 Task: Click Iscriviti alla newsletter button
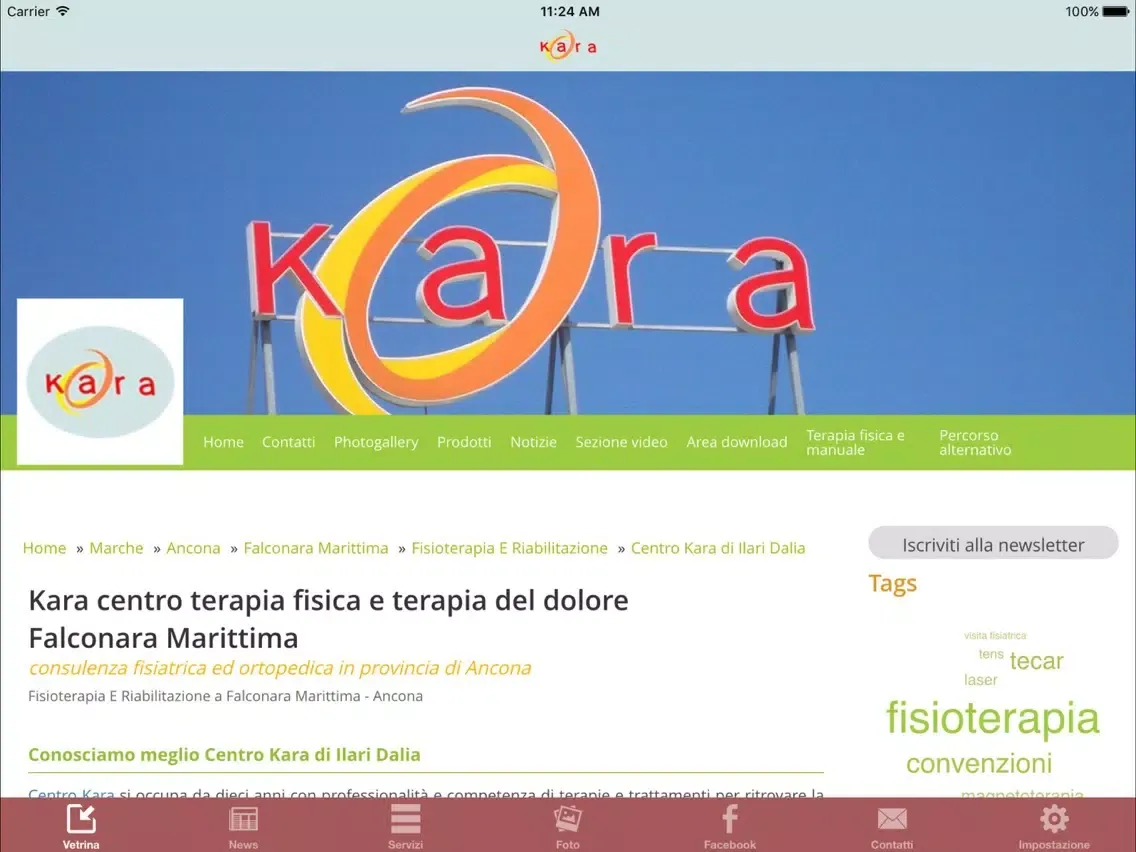click(x=993, y=543)
